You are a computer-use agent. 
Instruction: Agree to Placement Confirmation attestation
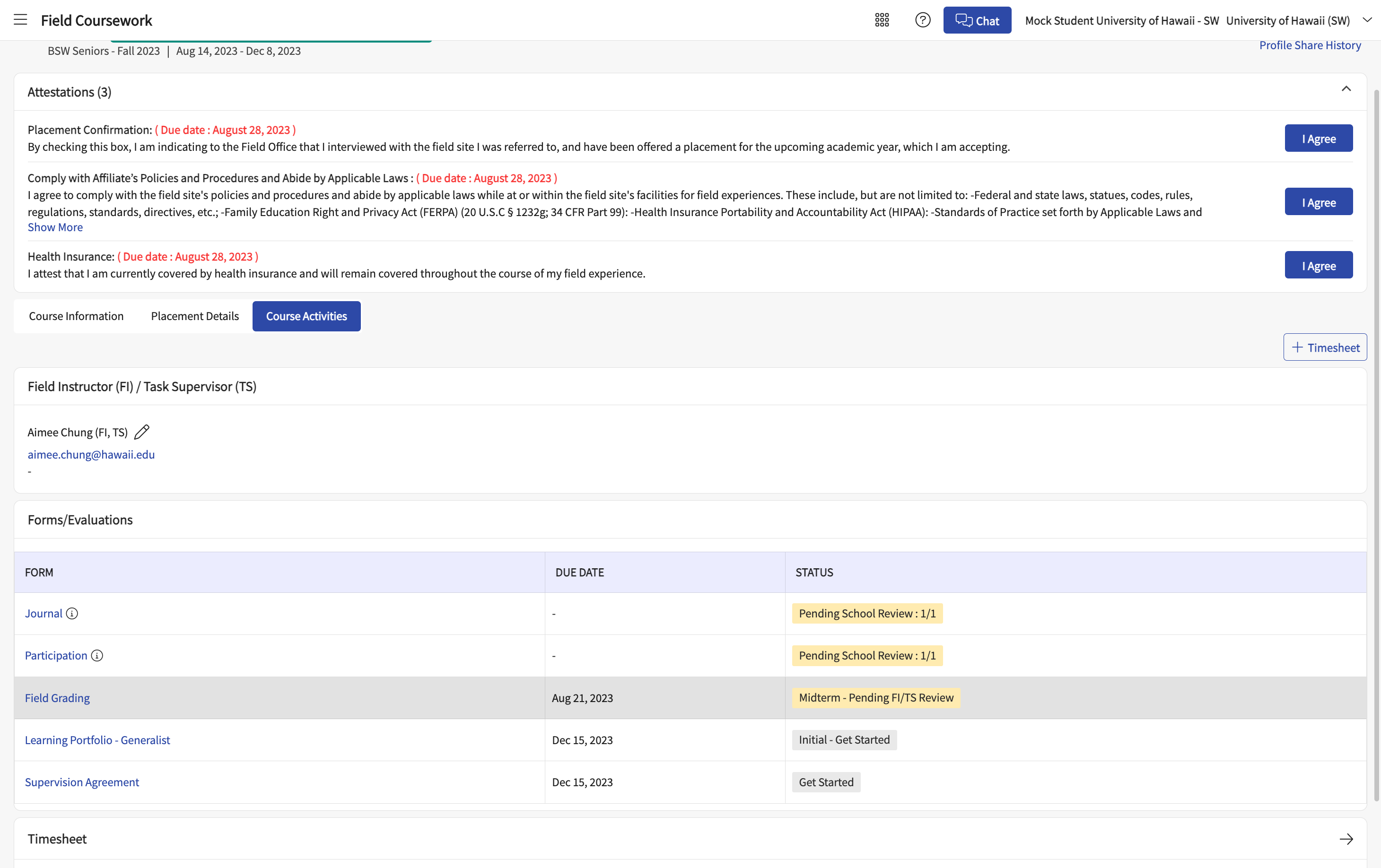tap(1319, 138)
